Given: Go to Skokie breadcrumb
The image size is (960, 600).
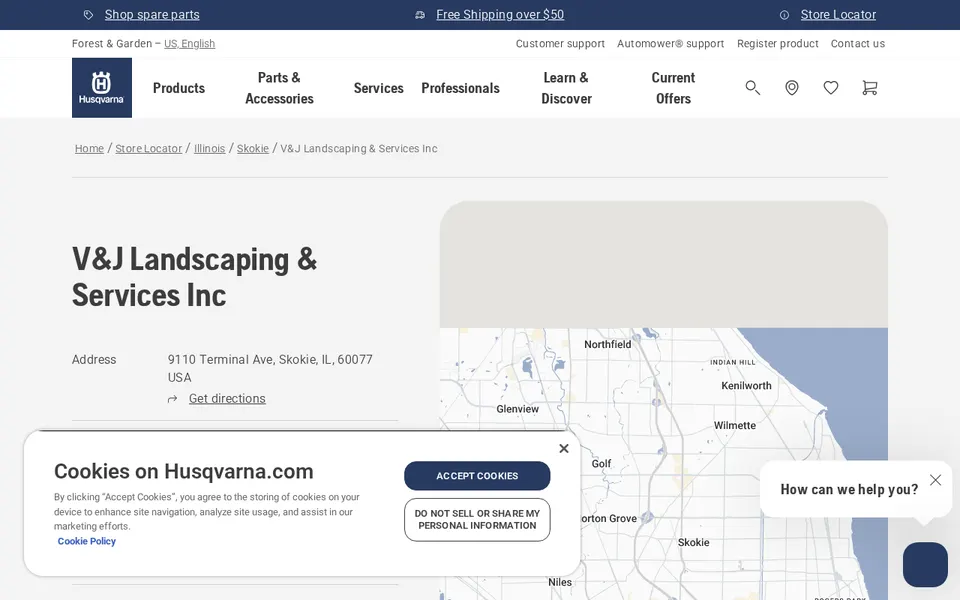Looking at the screenshot, I should coord(253,149).
